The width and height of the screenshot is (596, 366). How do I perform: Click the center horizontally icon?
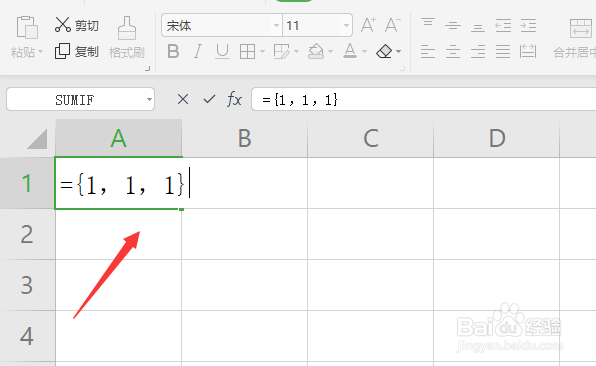click(453, 51)
